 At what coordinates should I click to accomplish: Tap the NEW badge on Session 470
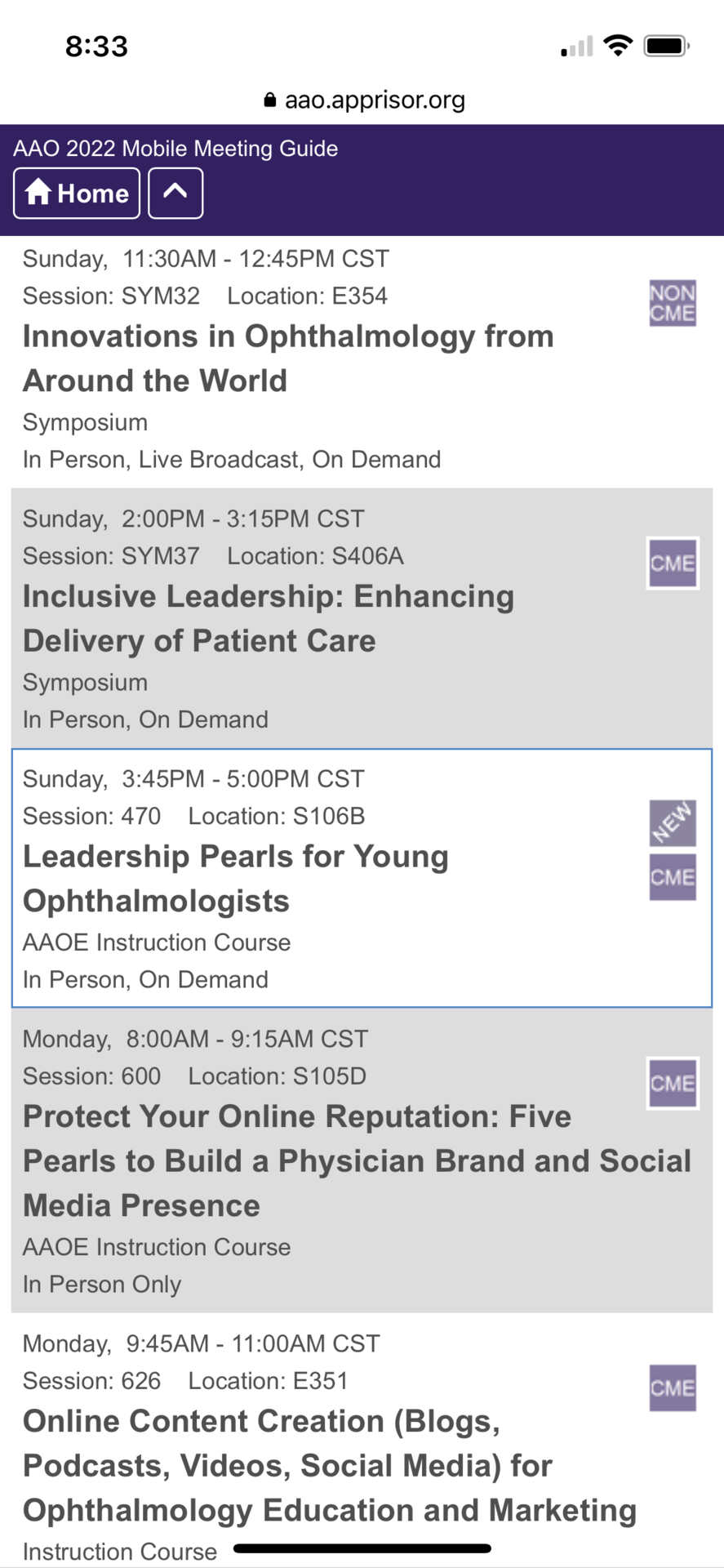[x=673, y=822]
